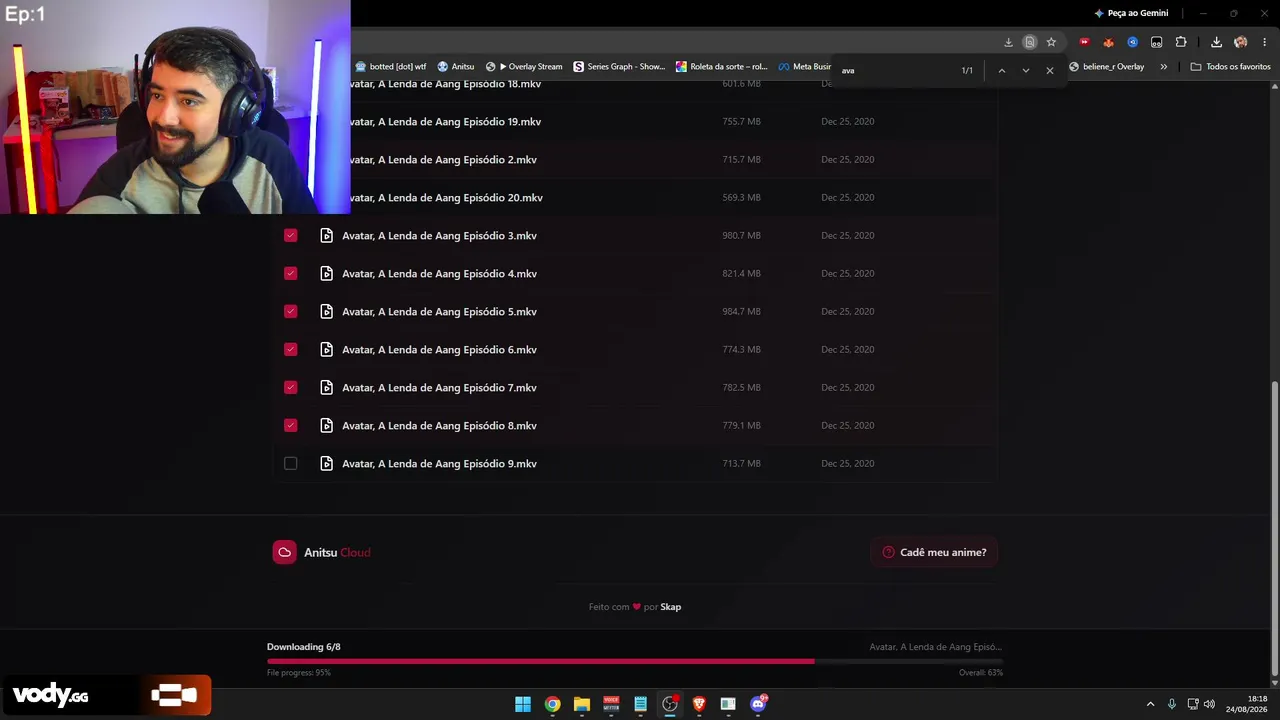Open the Todos os favoritos folder
1280x720 pixels.
[x=1231, y=67]
